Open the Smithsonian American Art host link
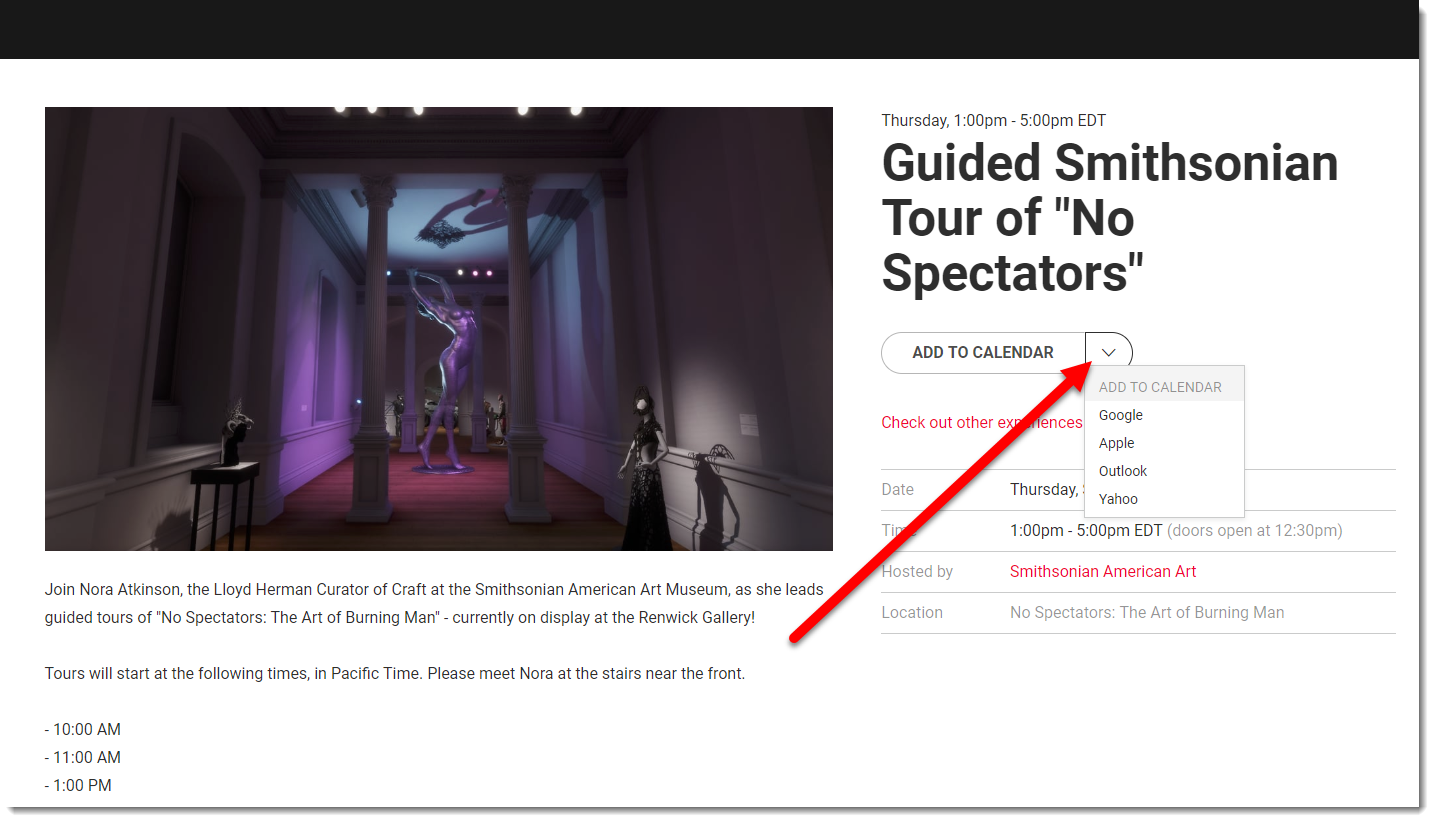The height and width of the screenshot is (822, 1434). (1103, 572)
